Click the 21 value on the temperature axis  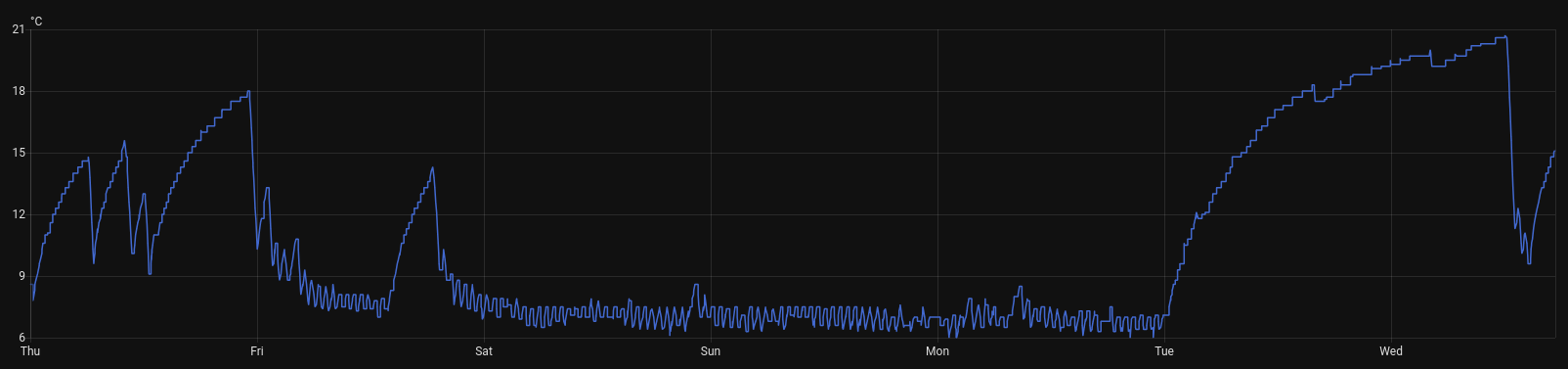tap(19, 29)
